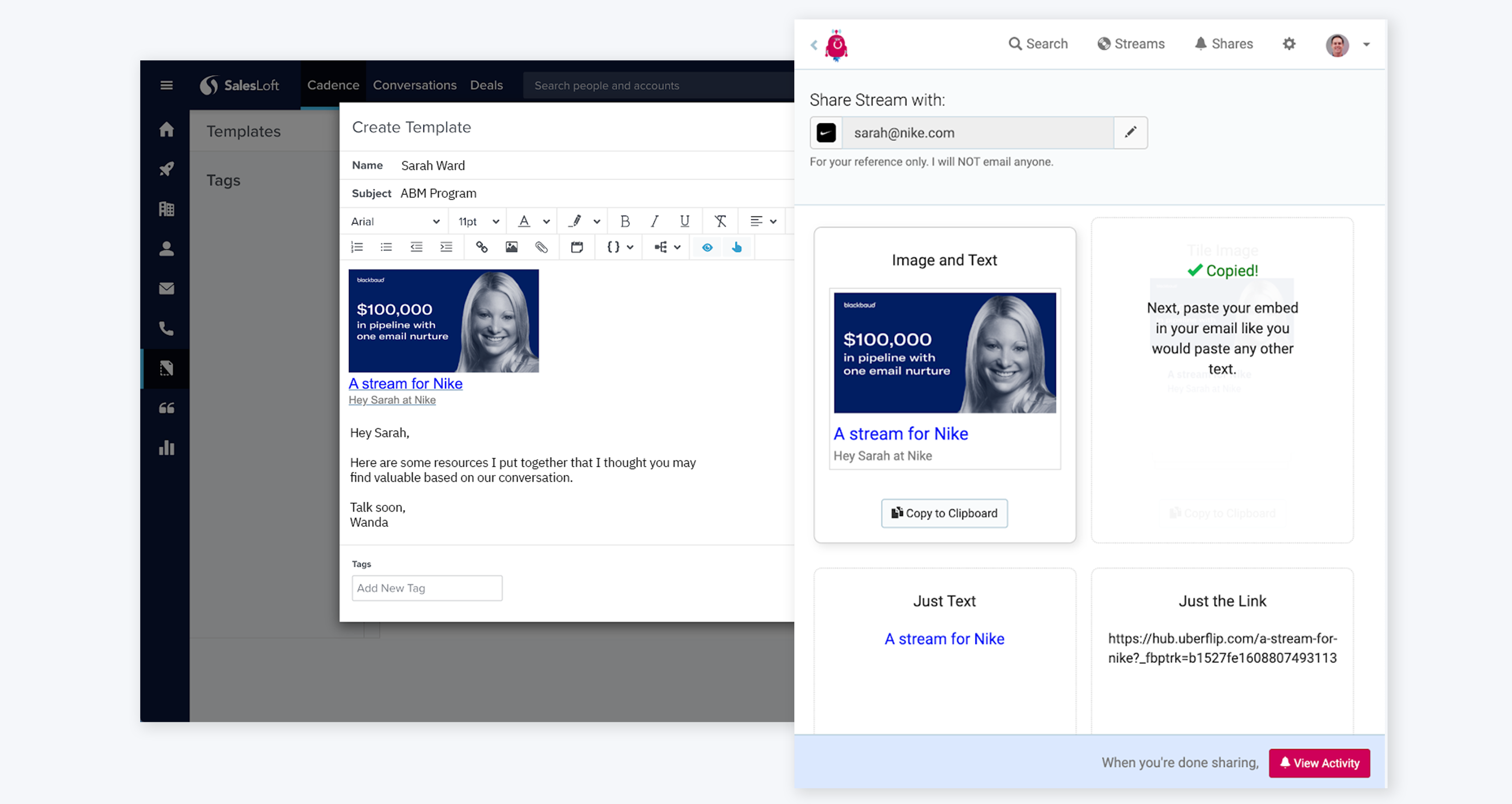Decrease the paragraph indent

click(416, 247)
